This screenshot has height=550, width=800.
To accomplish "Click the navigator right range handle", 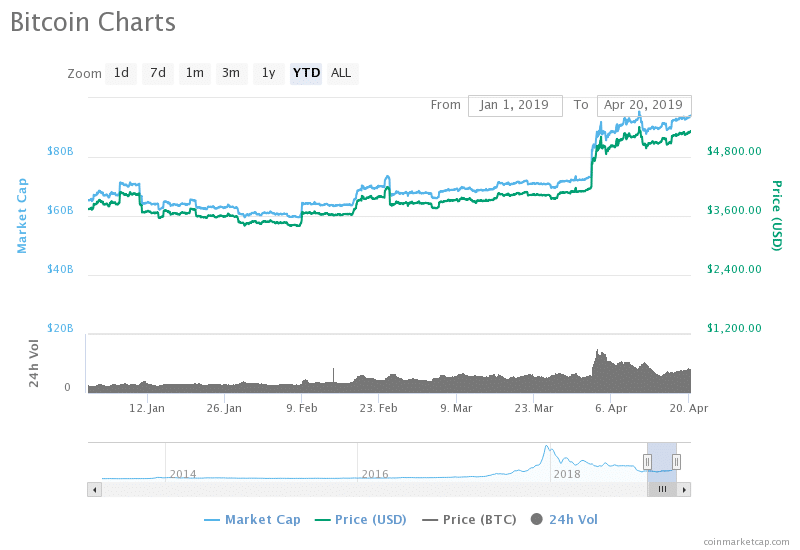I will [676, 462].
